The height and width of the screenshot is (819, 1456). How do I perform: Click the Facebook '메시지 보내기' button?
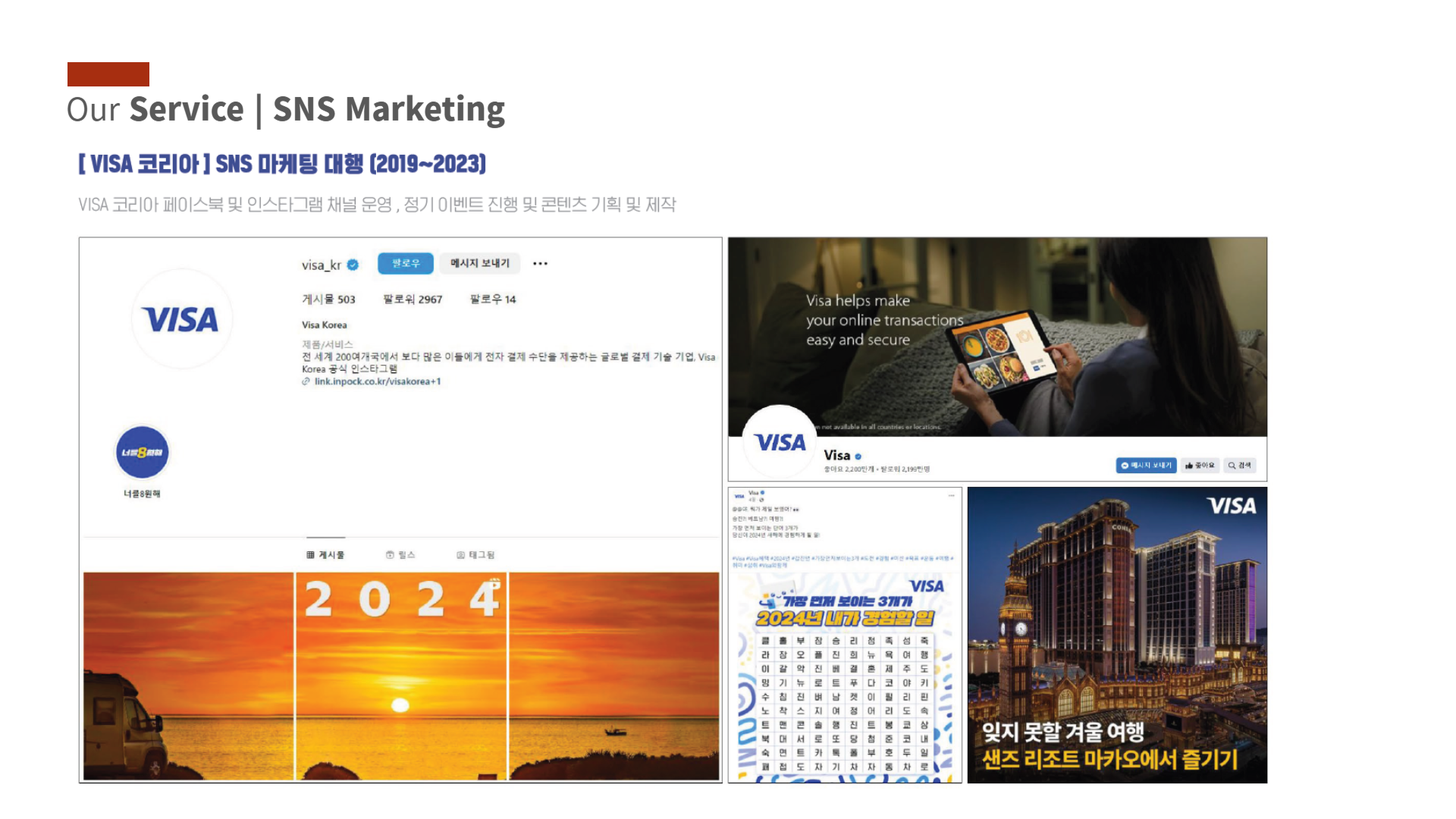pos(1146,466)
